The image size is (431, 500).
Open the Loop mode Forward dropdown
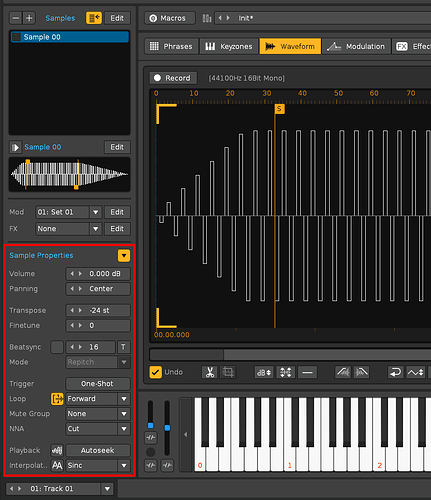(98, 399)
